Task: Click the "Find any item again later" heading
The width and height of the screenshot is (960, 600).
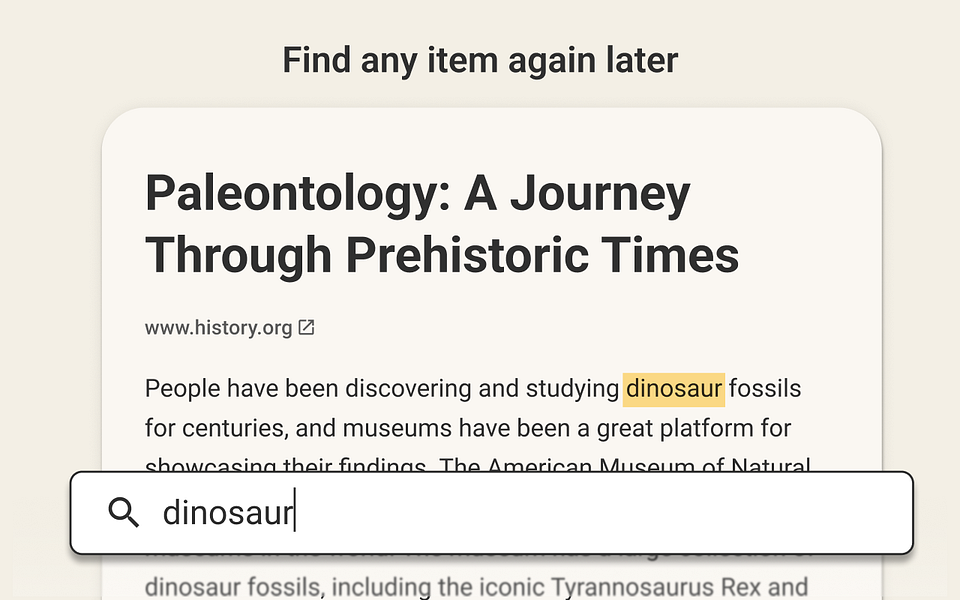Action: [x=480, y=61]
